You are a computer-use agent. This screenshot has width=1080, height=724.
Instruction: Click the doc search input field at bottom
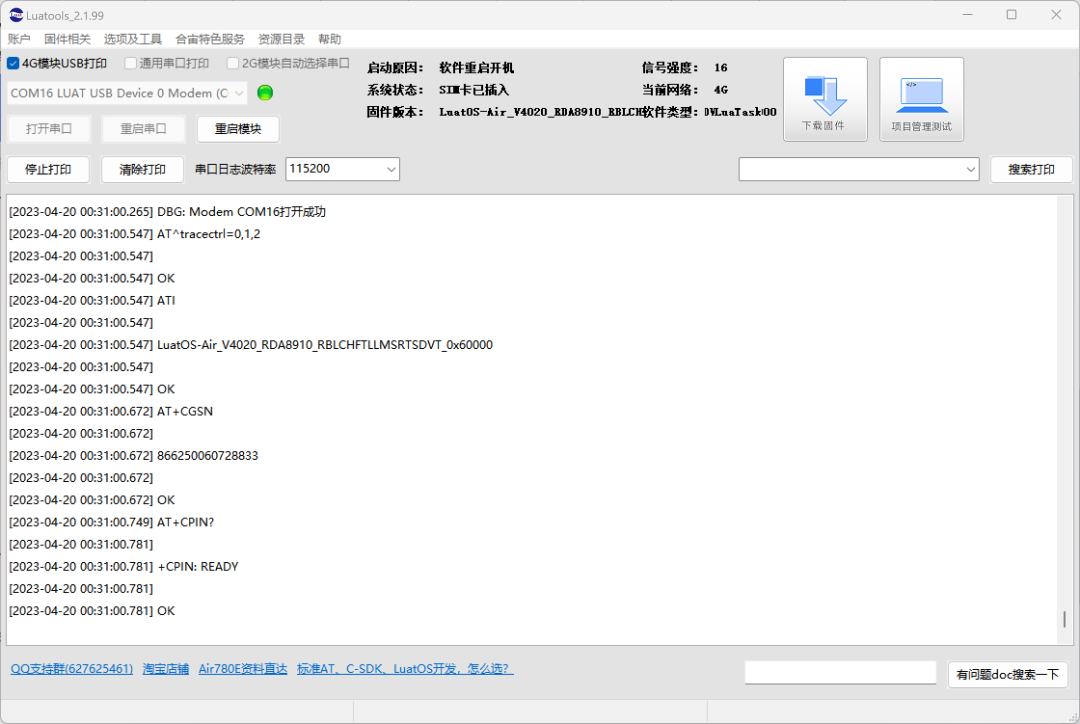pyautogui.click(x=840, y=671)
